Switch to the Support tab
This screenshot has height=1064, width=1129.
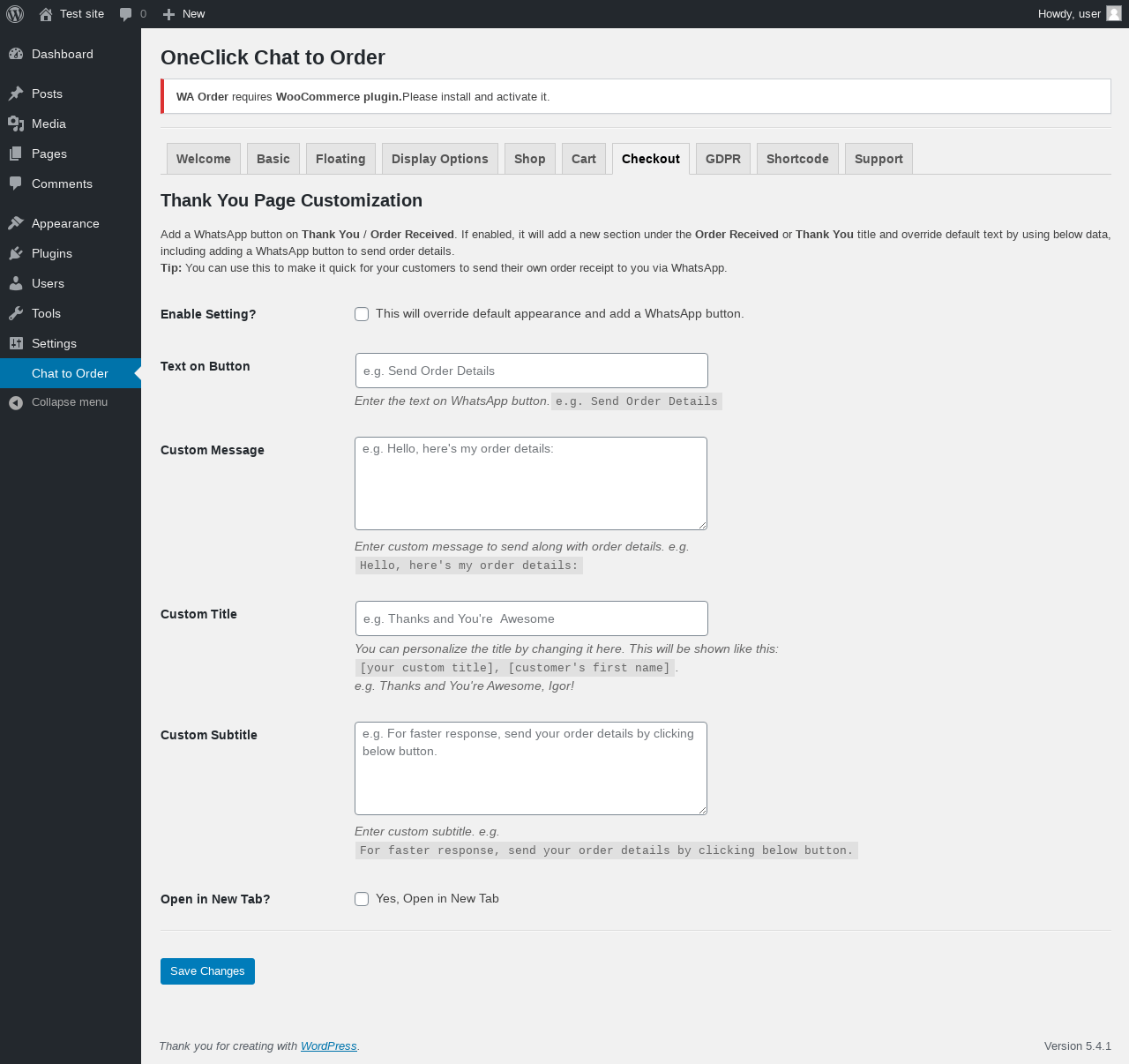879,159
